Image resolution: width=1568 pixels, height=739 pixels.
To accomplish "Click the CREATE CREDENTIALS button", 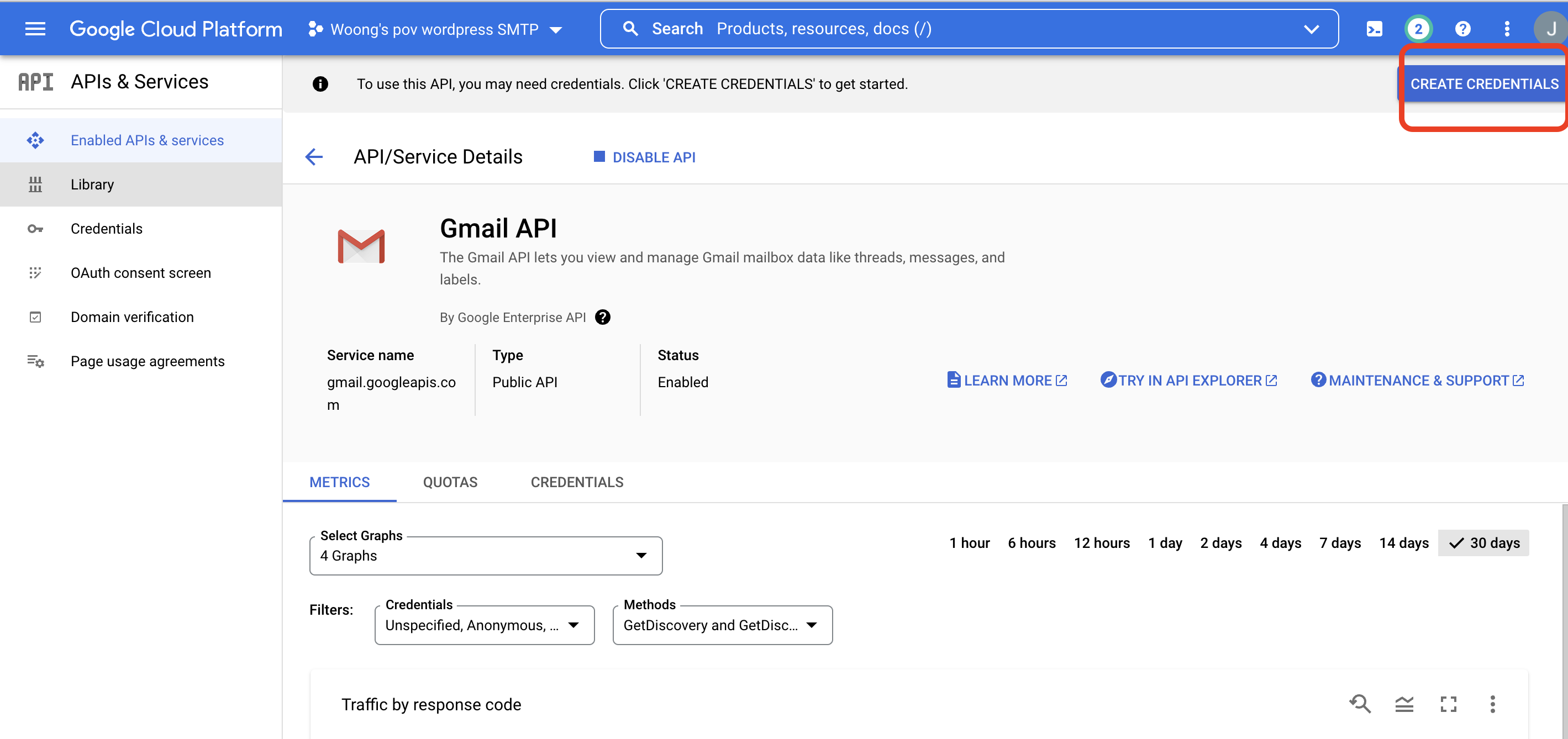I will [1483, 84].
